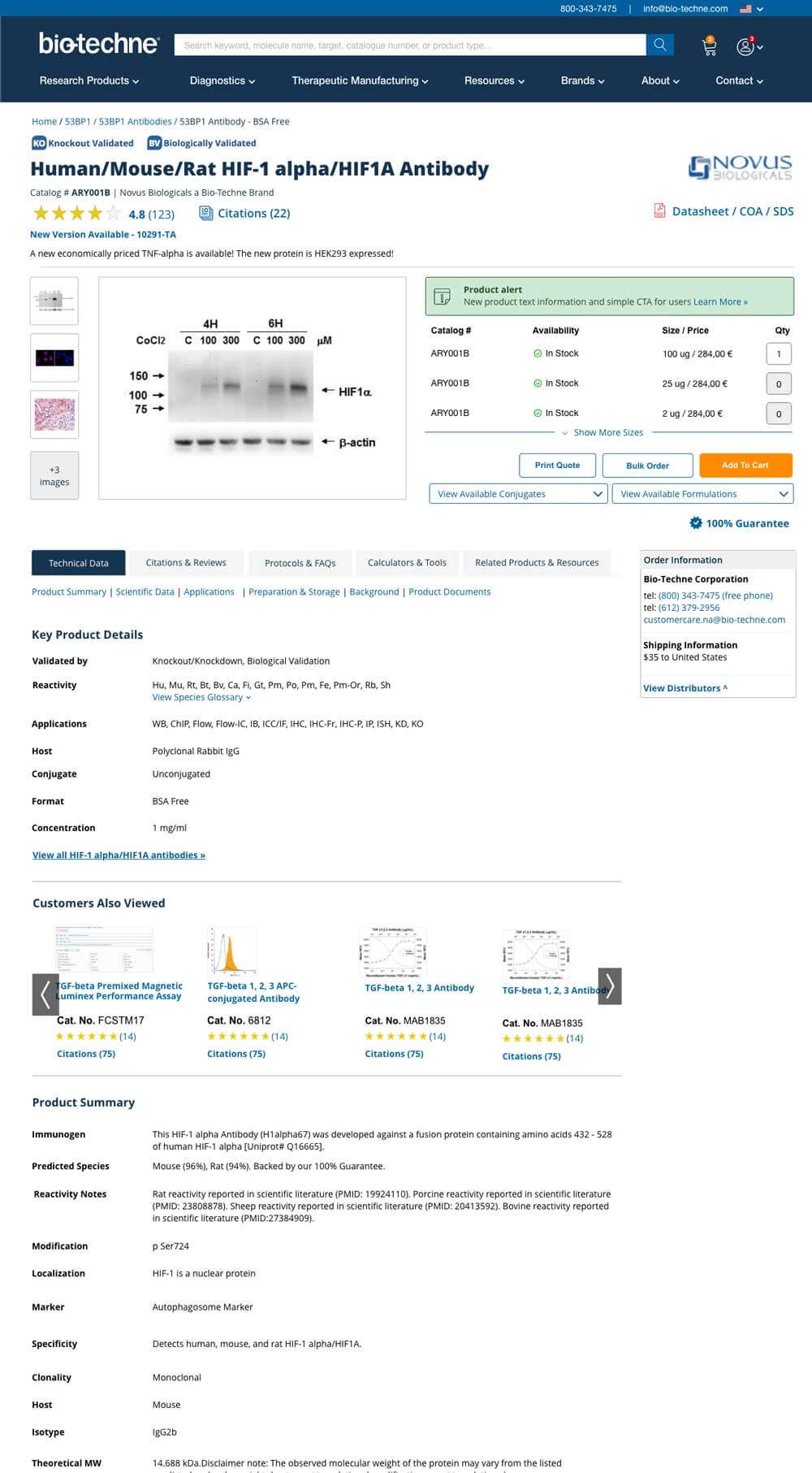The height and width of the screenshot is (1473, 812).
Task: Open the Contact menu
Action: click(x=739, y=80)
